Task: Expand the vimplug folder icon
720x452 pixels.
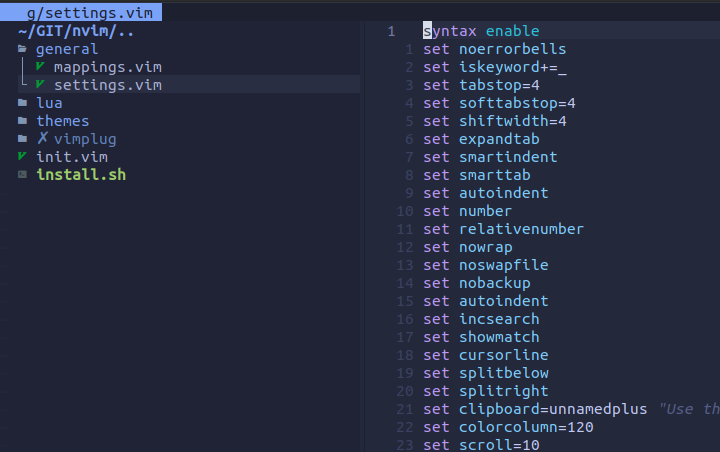Action: coord(22,138)
